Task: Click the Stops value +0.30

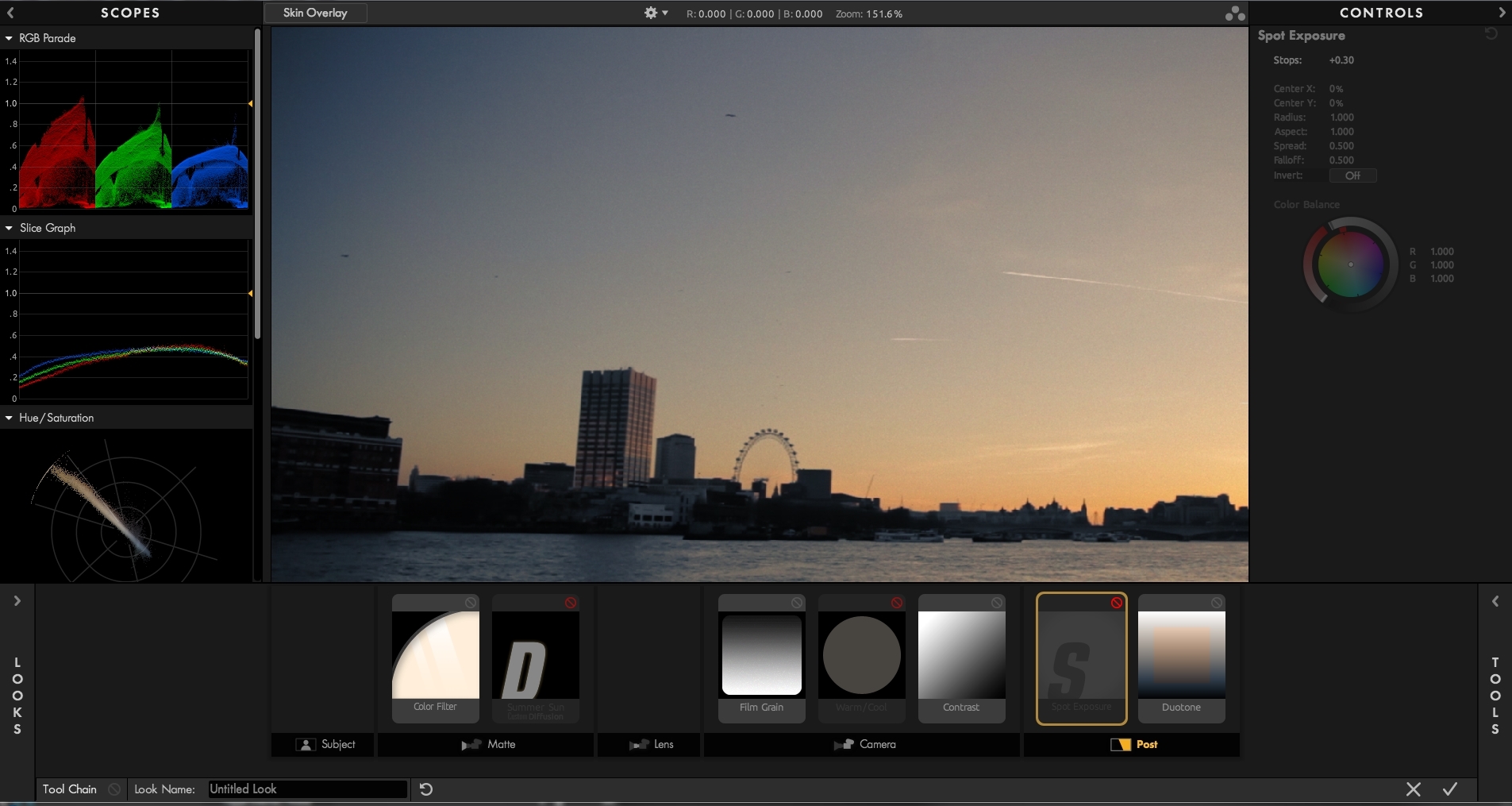Action: coord(1341,60)
